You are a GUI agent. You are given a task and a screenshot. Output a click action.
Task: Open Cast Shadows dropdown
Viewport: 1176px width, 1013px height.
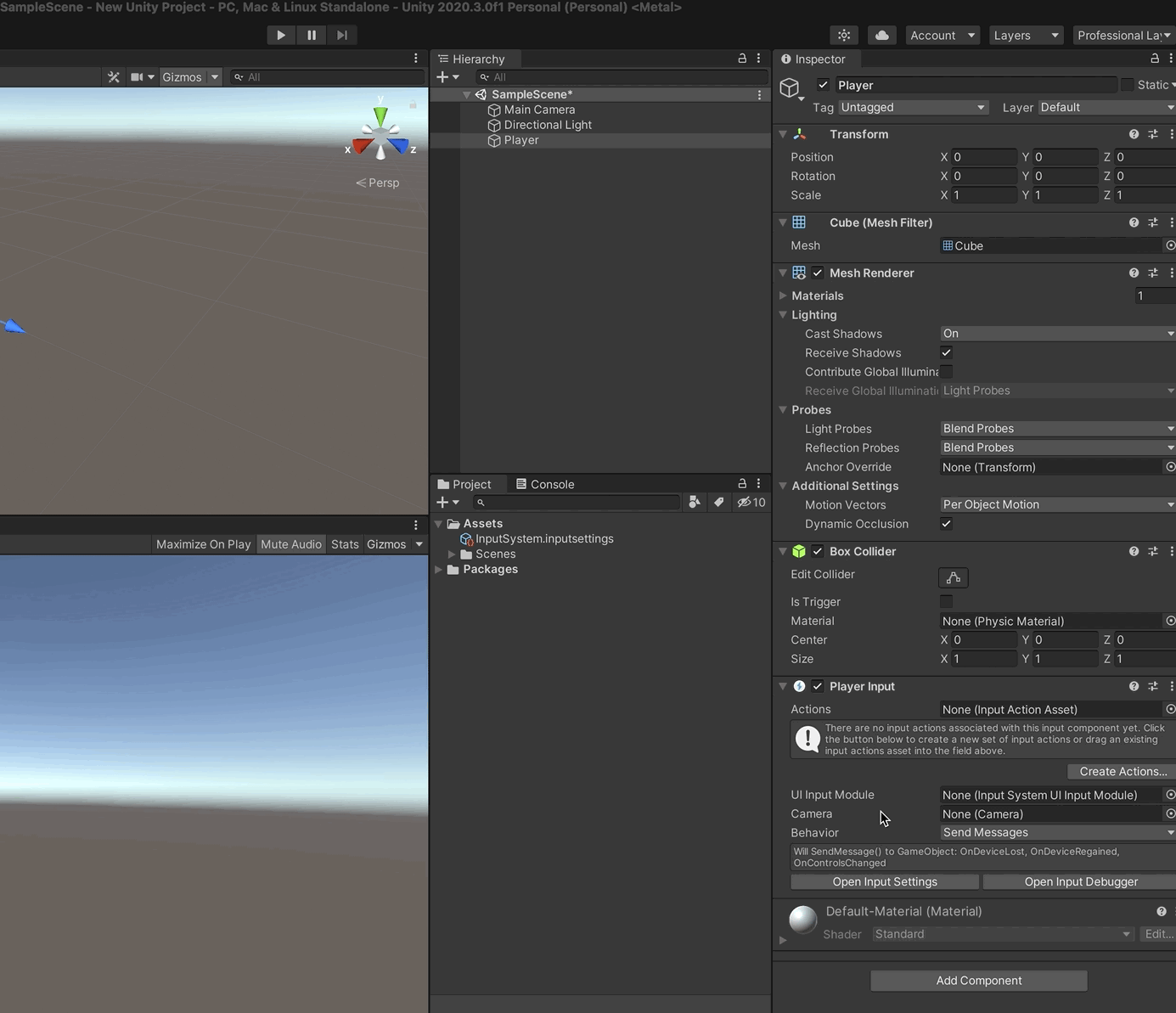coord(1058,334)
